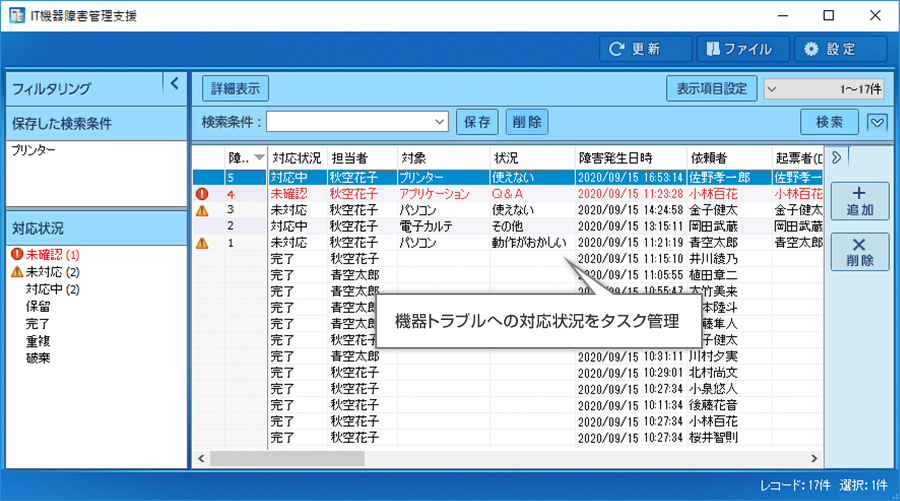Open 表示項目設定 column settings
The width and height of the screenshot is (900, 501).
[711, 89]
